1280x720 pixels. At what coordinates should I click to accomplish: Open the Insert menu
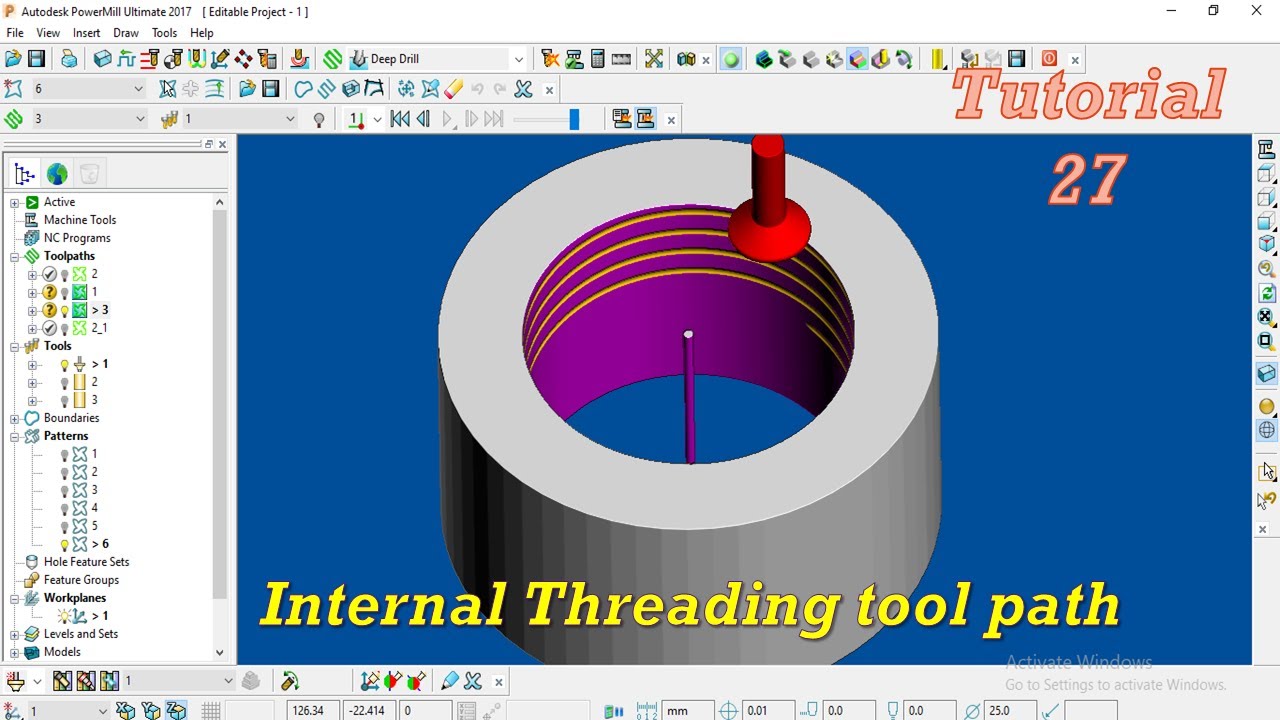[x=87, y=33]
